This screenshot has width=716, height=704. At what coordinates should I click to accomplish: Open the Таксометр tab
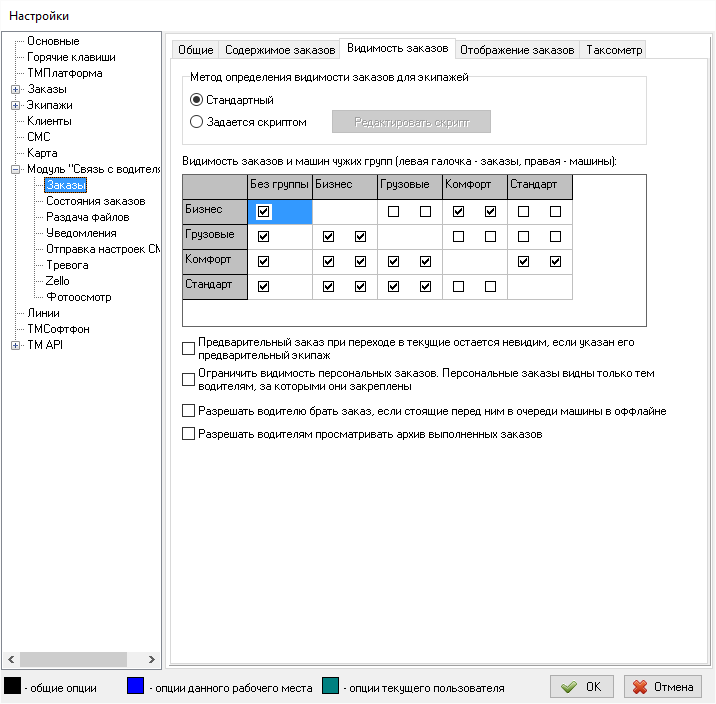[x=614, y=50]
